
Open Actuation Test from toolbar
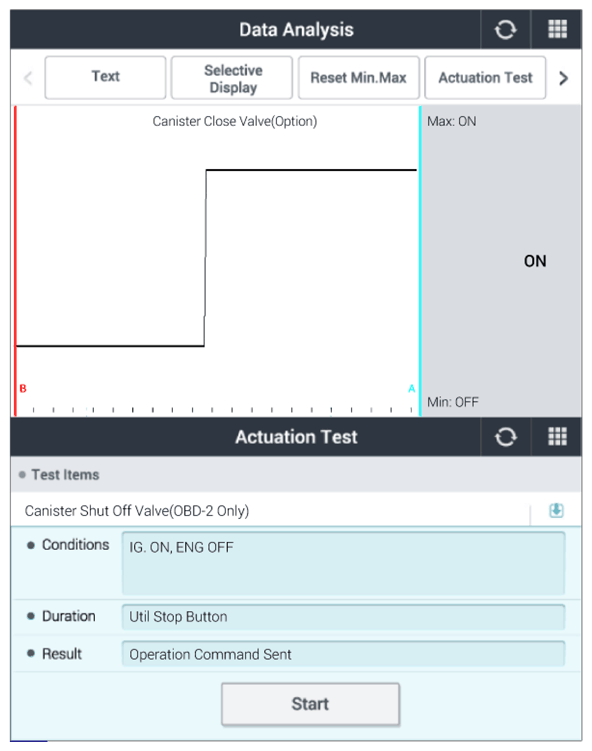pos(485,78)
